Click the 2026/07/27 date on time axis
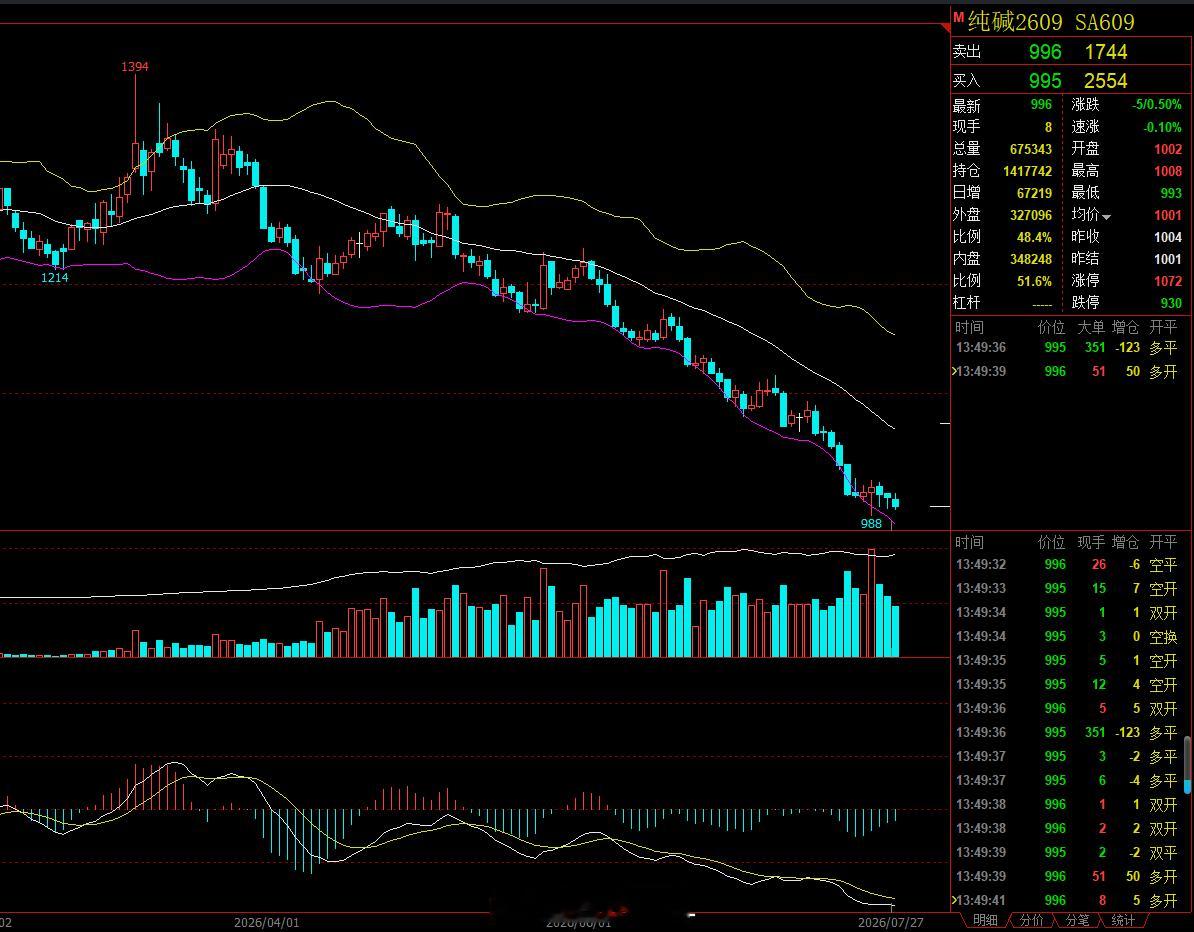 point(891,922)
